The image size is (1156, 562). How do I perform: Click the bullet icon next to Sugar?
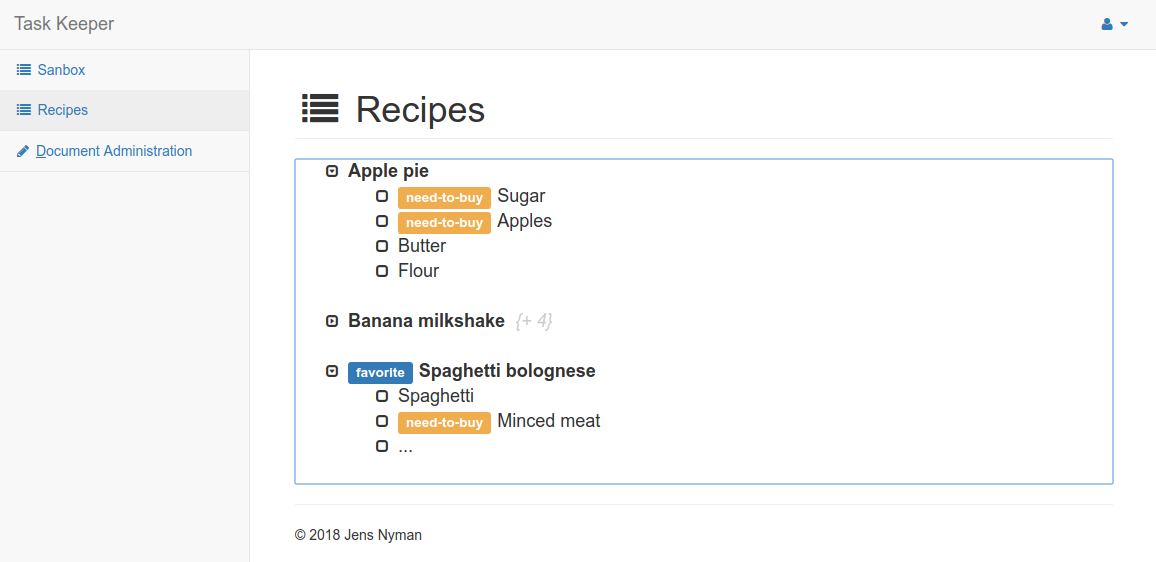(382, 196)
